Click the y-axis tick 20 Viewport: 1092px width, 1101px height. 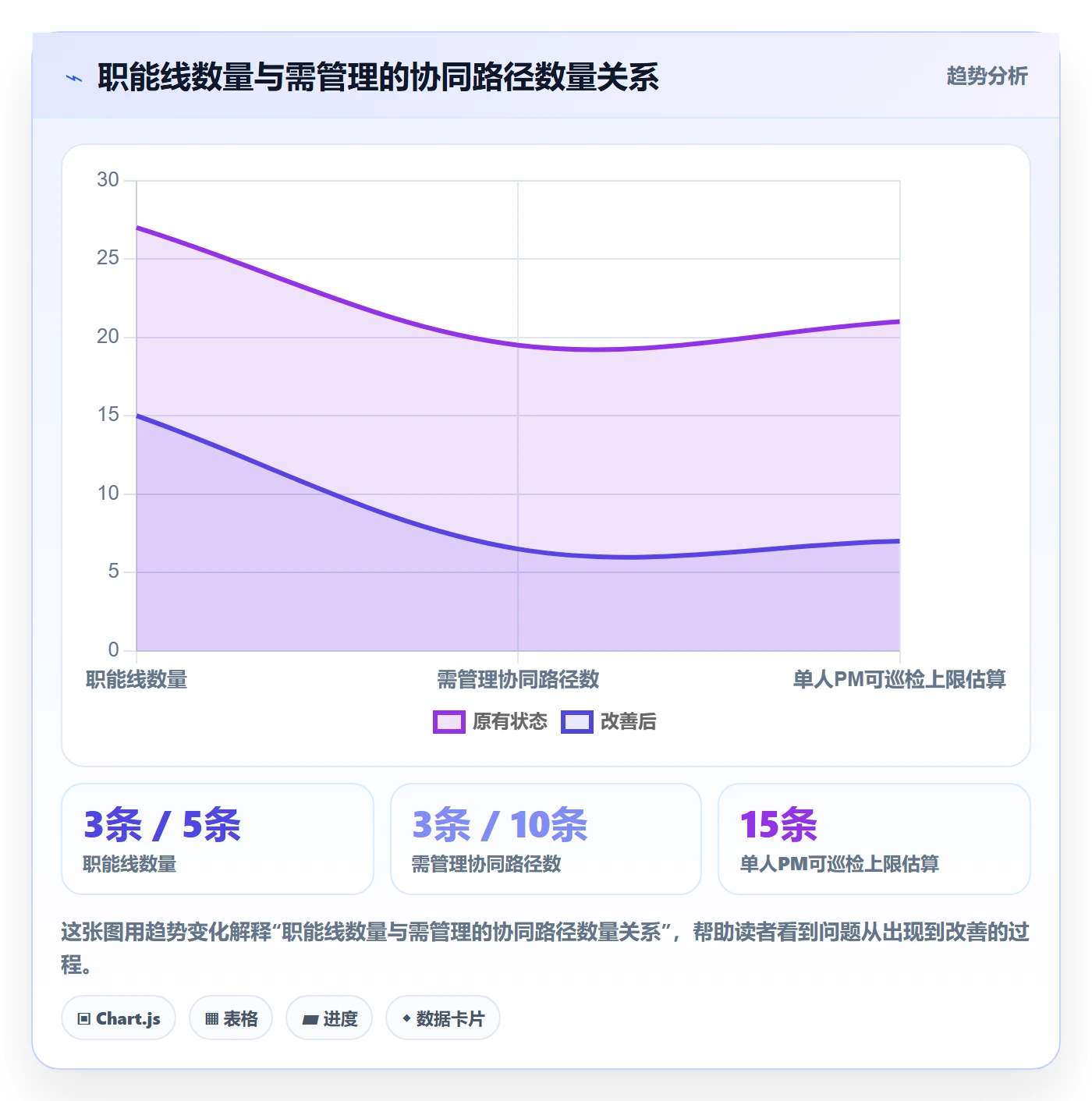(108, 337)
